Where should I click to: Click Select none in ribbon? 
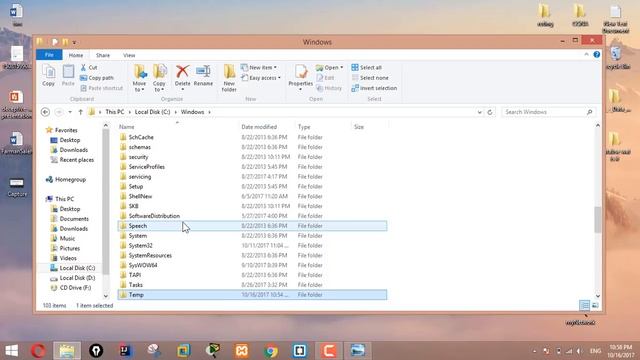point(370,78)
